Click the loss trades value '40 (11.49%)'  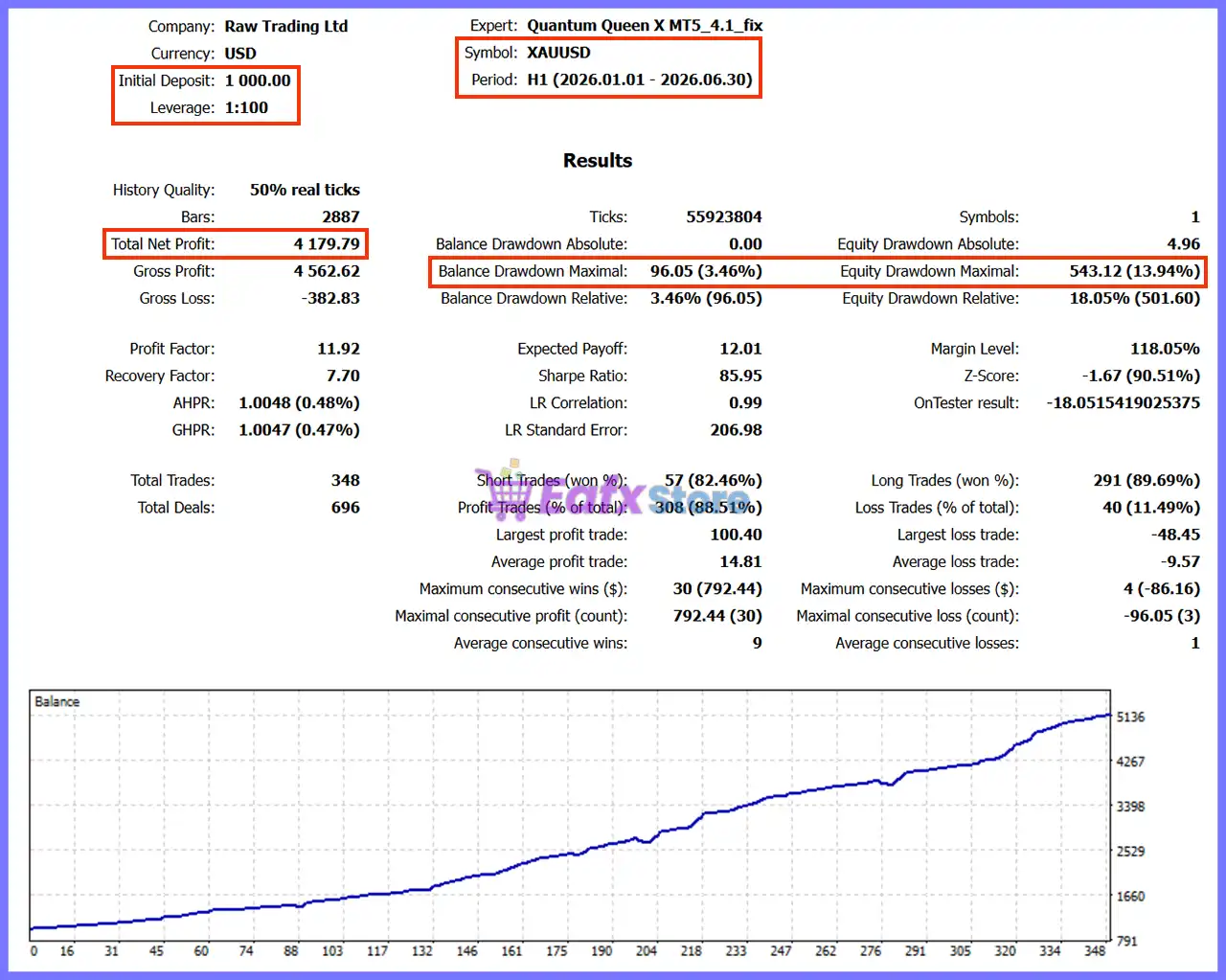pyautogui.click(x=1151, y=508)
